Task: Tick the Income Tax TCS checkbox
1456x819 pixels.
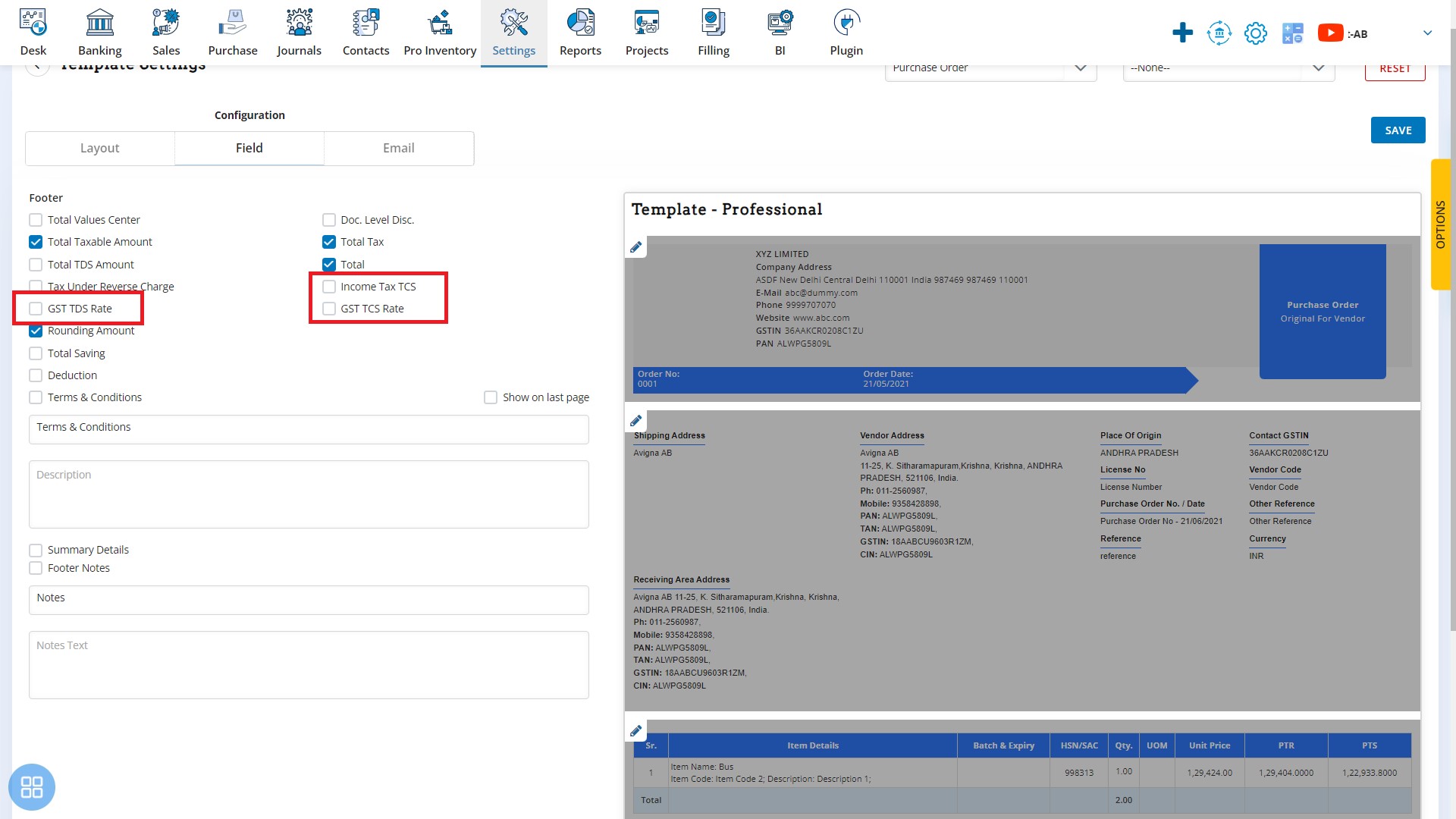Action: (329, 287)
